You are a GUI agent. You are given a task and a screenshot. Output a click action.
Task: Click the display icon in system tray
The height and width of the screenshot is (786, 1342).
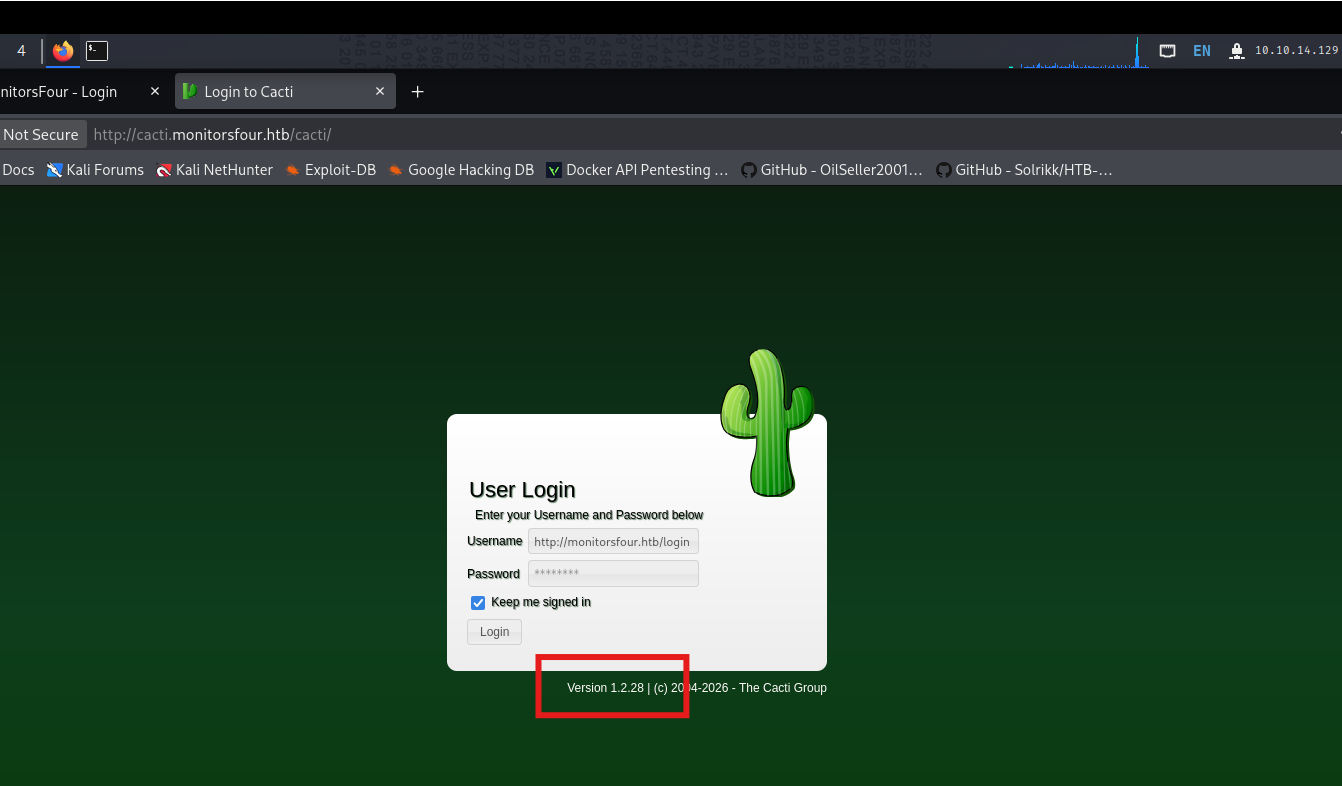(1167, 51)
